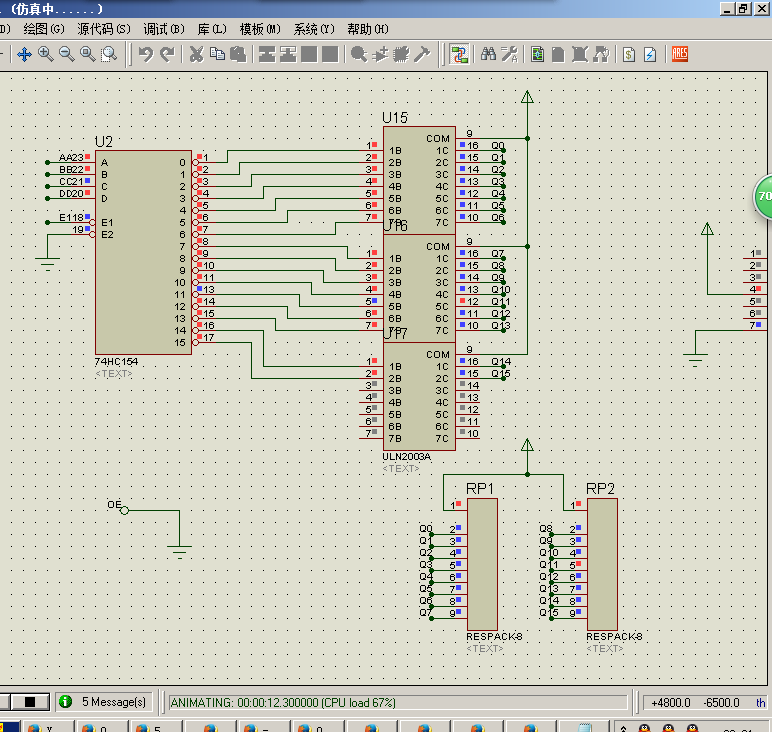Toggle the OE input terminal state
The height and width of the screenshot is (732, 772).
coord(125,510)
